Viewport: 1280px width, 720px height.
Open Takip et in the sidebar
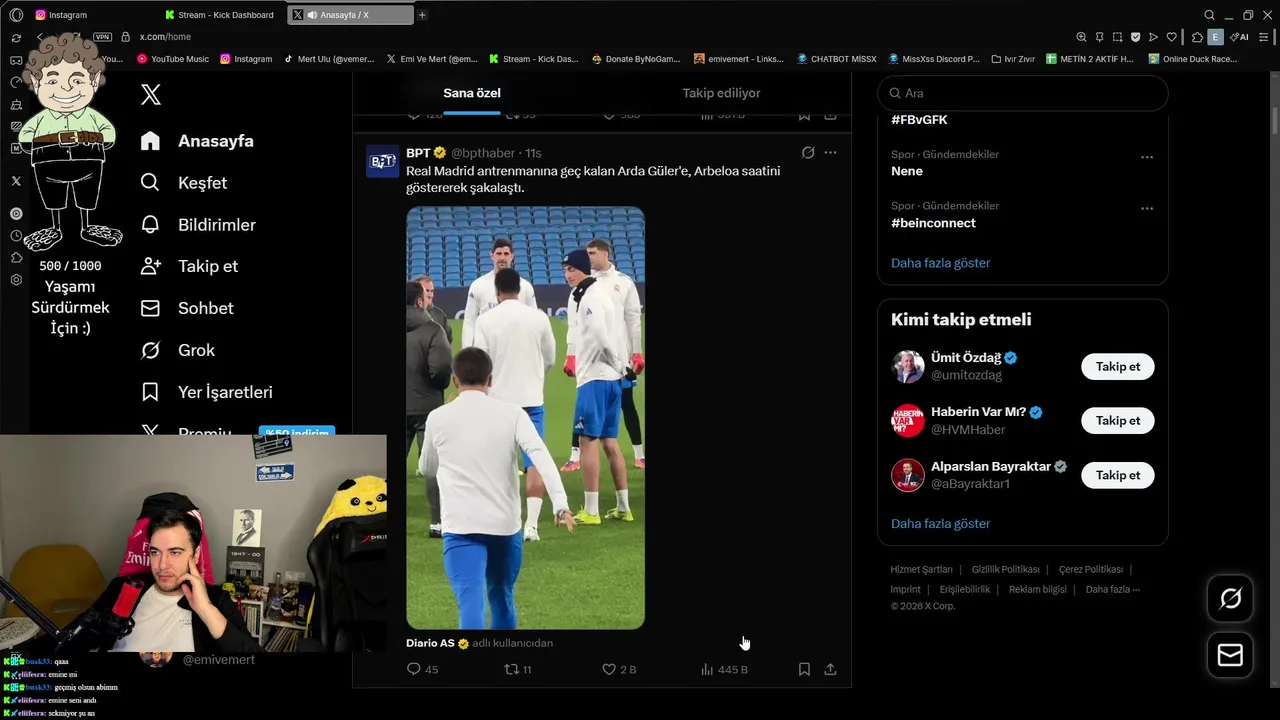pos(189,266)
